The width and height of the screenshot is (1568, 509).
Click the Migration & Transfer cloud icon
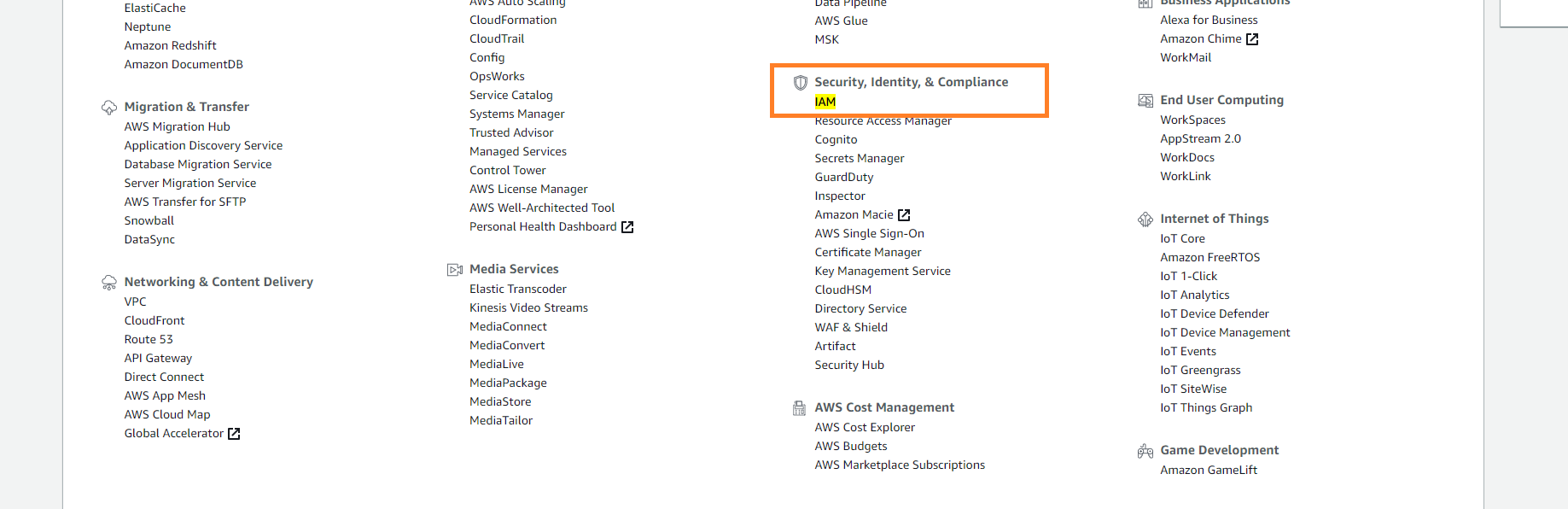coord(109,108)
